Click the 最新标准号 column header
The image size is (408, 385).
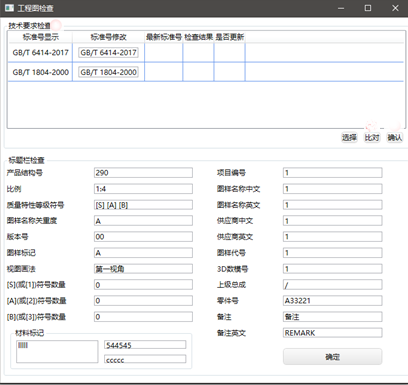(164, 37)
